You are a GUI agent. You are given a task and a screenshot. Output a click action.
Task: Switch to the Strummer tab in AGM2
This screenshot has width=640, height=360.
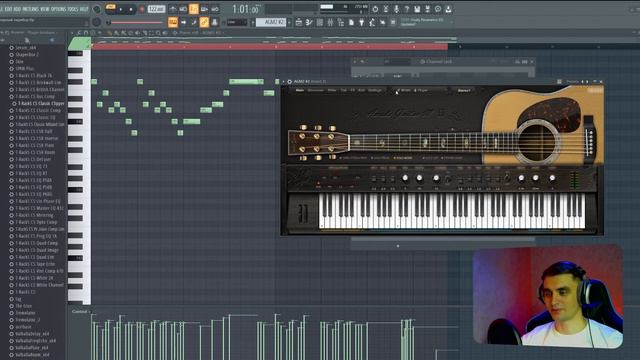316,90
